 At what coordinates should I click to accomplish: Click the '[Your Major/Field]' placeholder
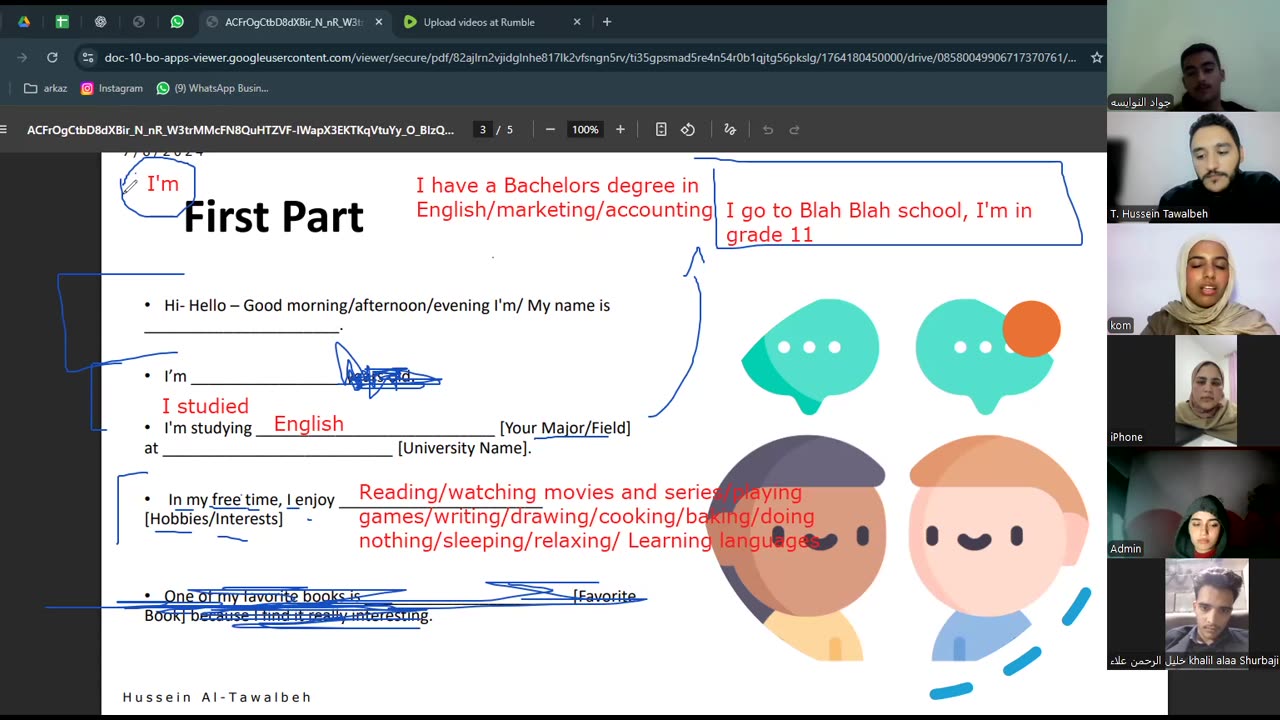pyautogui.click(x=565, y=428)
